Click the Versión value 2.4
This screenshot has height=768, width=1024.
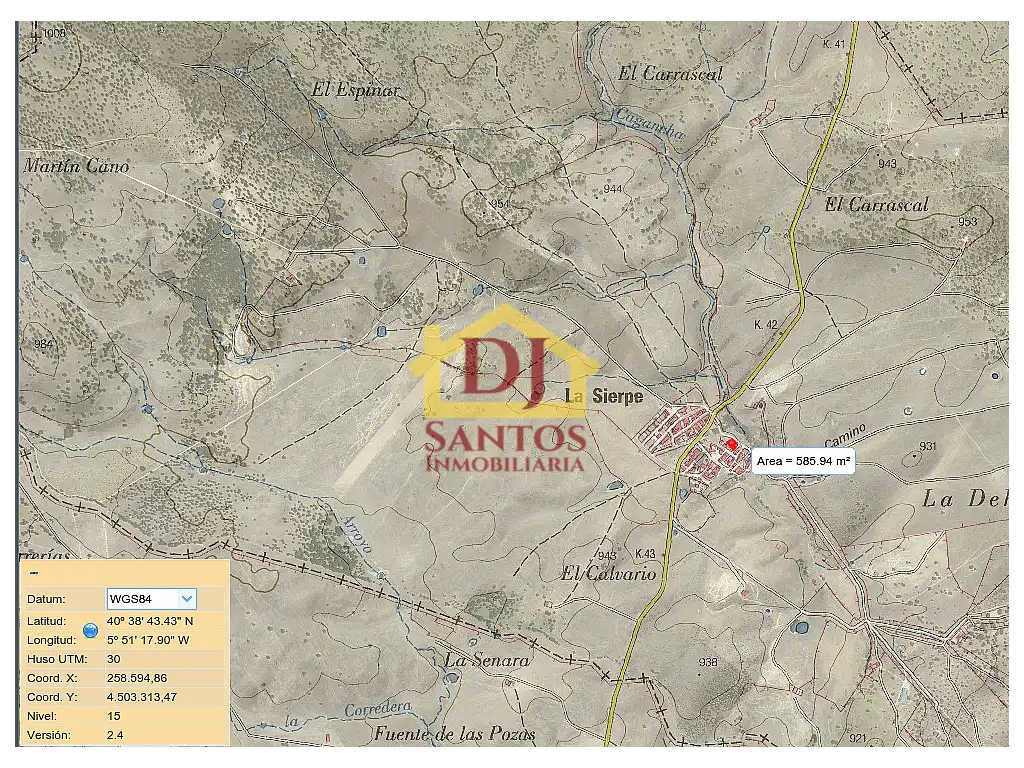coord(115,735)
